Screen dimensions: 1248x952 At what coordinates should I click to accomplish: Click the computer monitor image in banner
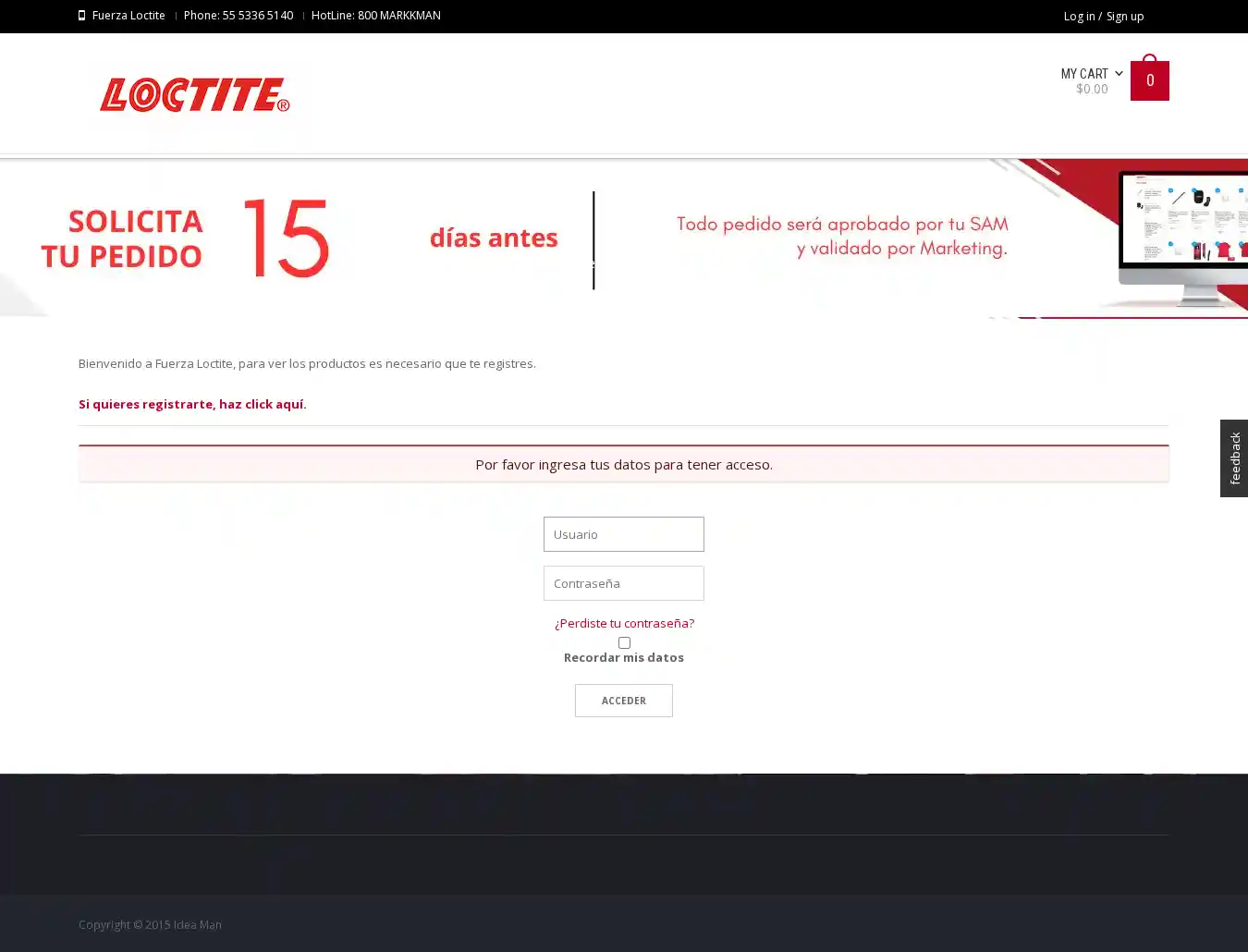[x=1183, y=236]
